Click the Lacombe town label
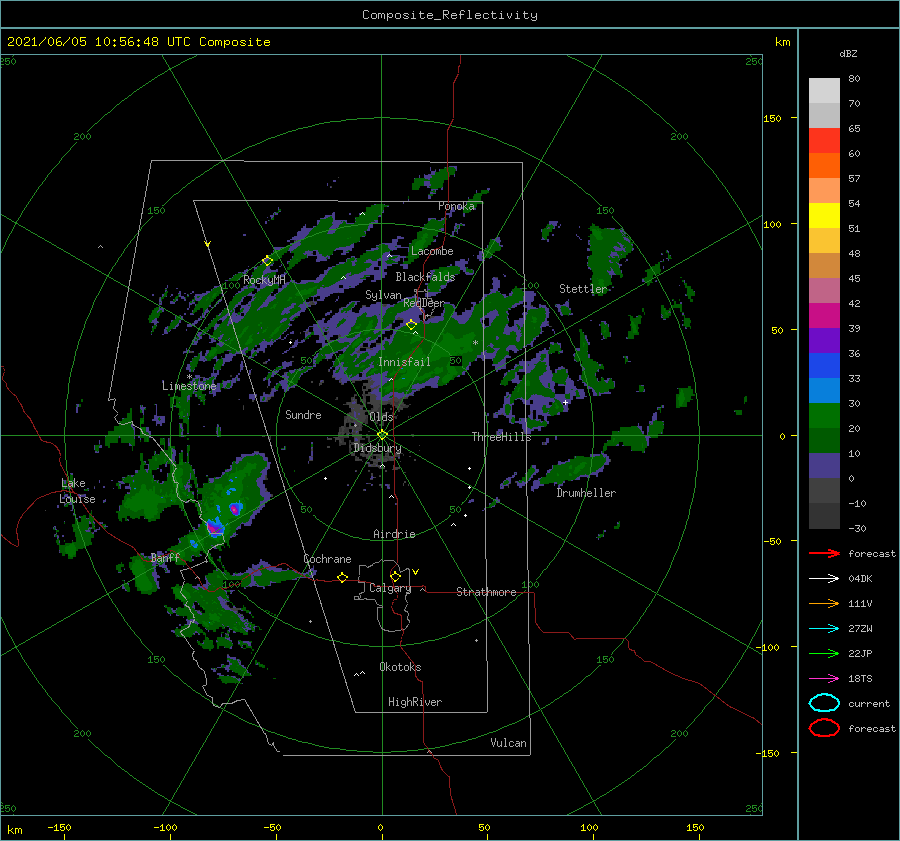Screen dimensions: 900x841 point(432,251)
